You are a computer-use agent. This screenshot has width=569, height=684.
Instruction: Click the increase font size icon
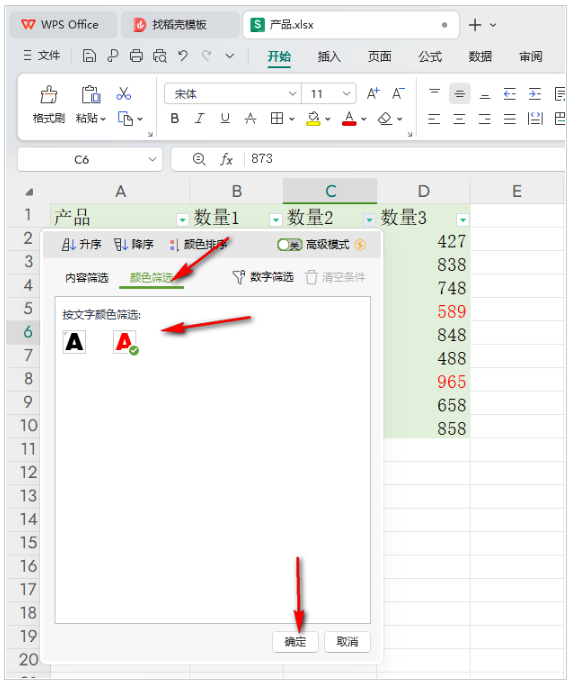373,93
